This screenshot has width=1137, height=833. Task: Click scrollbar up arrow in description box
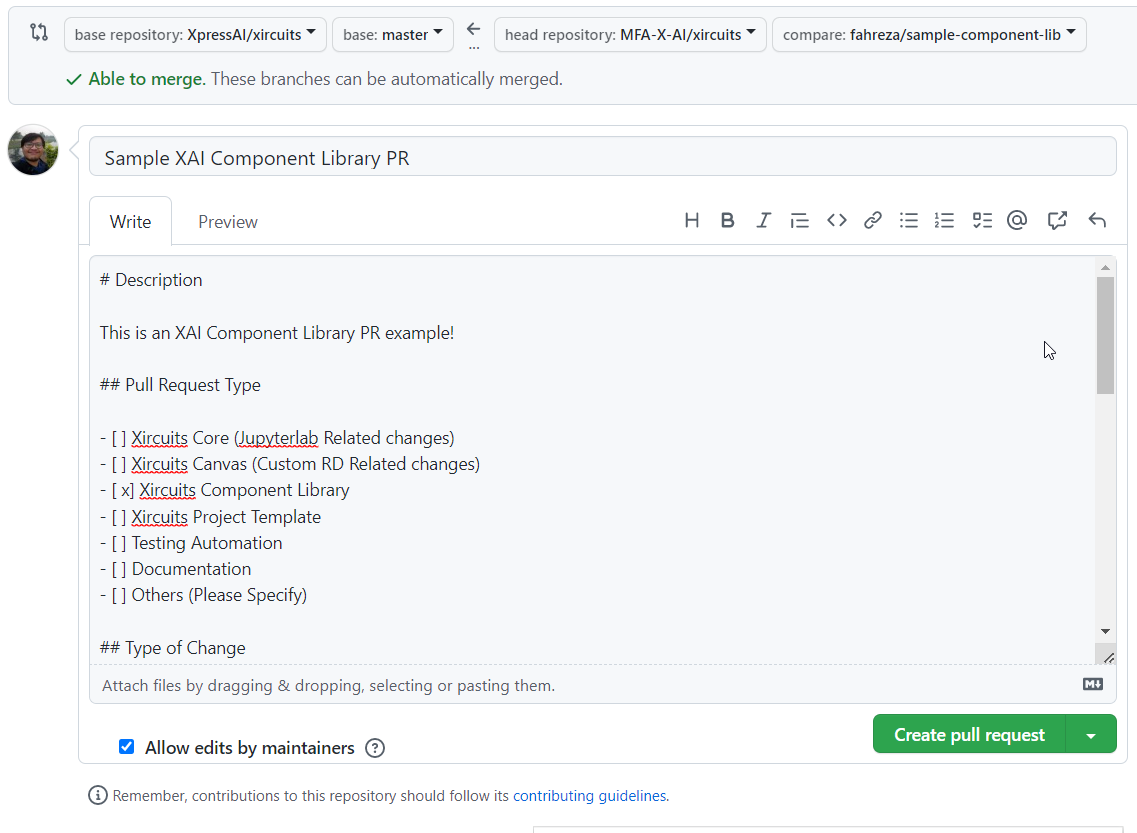[x=1105, y=268]
